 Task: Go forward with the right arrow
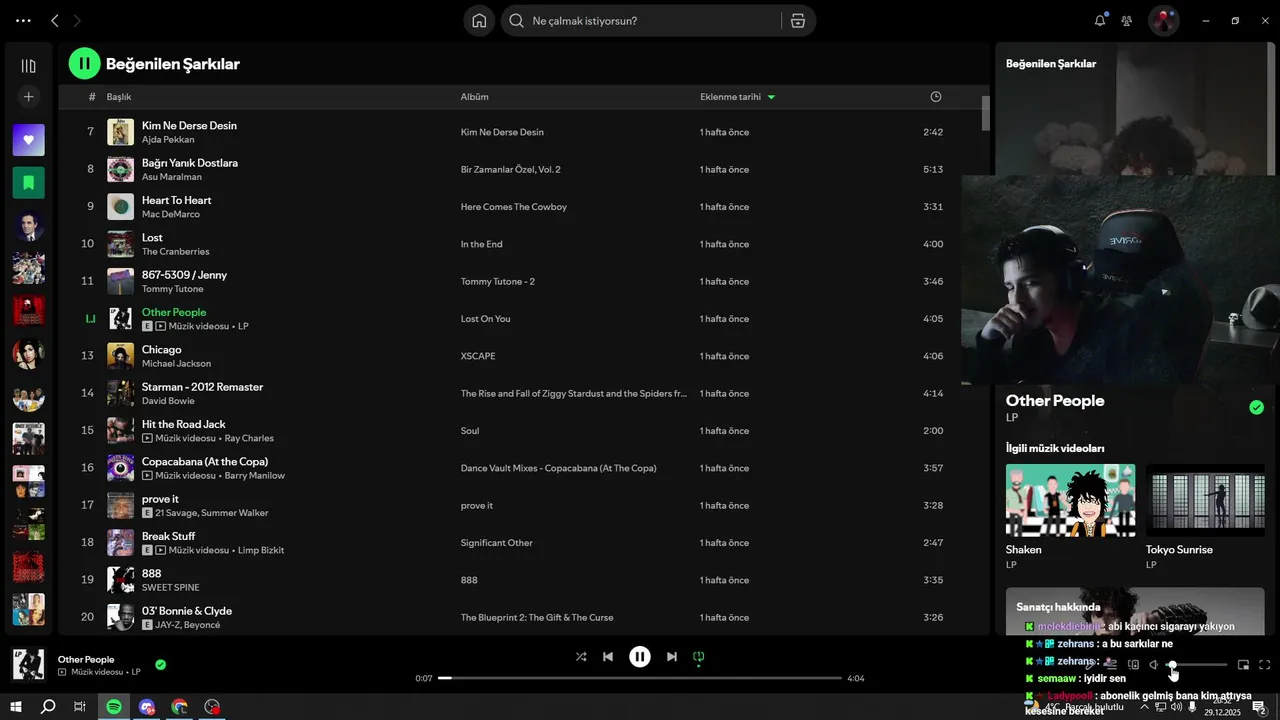click(78, 20)
